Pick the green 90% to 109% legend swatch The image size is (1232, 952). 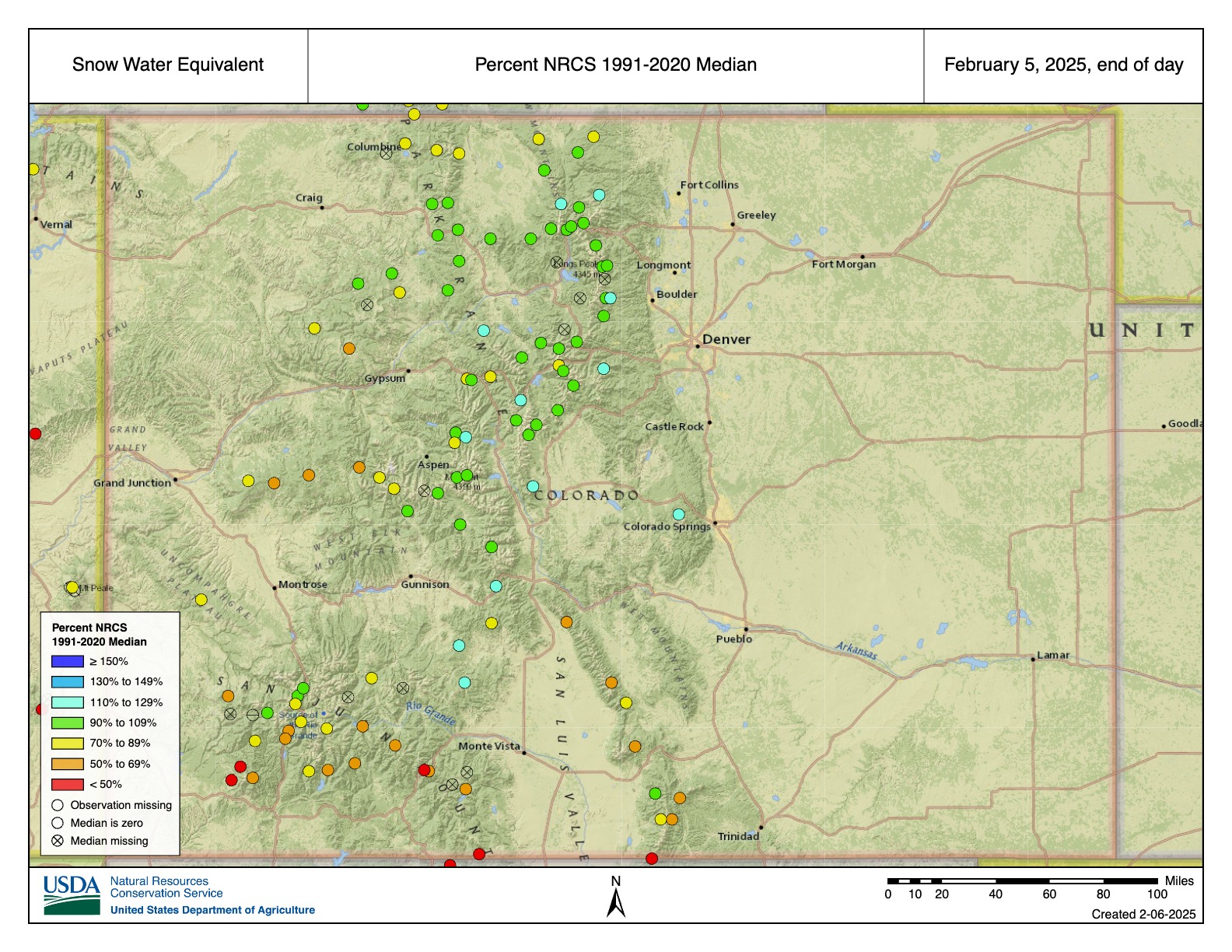click(67, 723)
